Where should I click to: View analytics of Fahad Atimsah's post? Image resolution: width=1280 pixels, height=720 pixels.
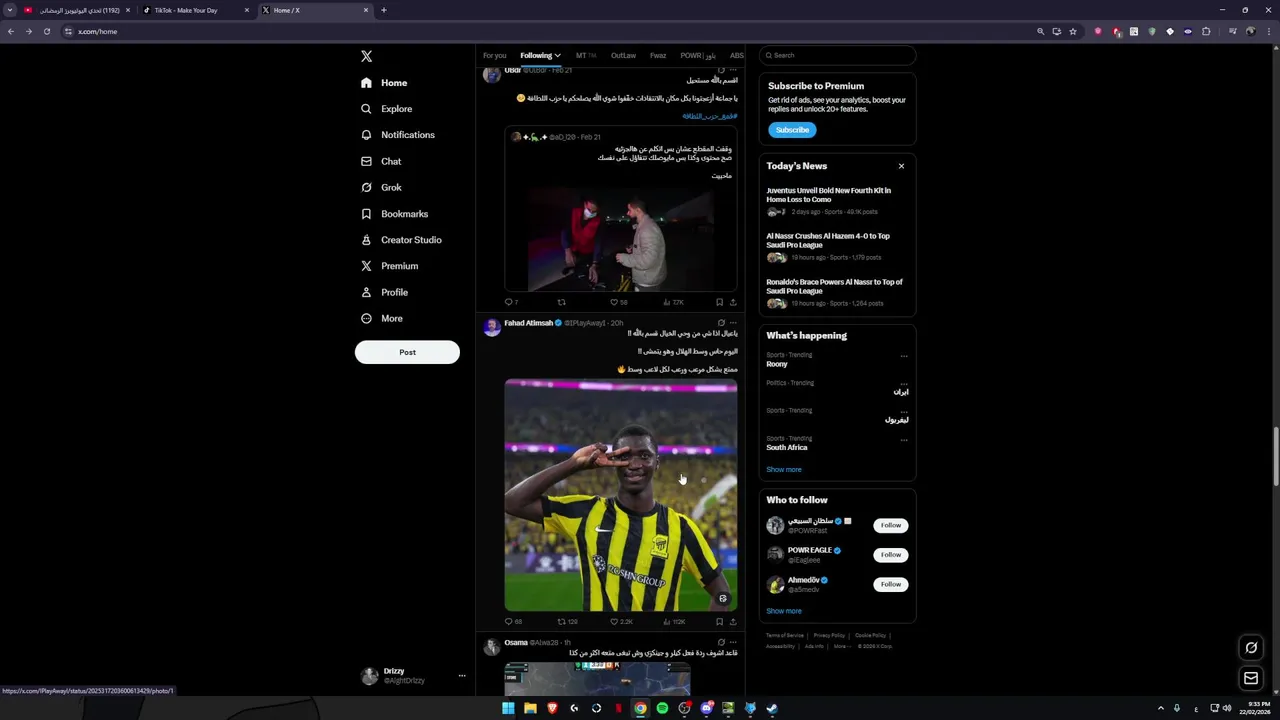click(x=674, y=622)
